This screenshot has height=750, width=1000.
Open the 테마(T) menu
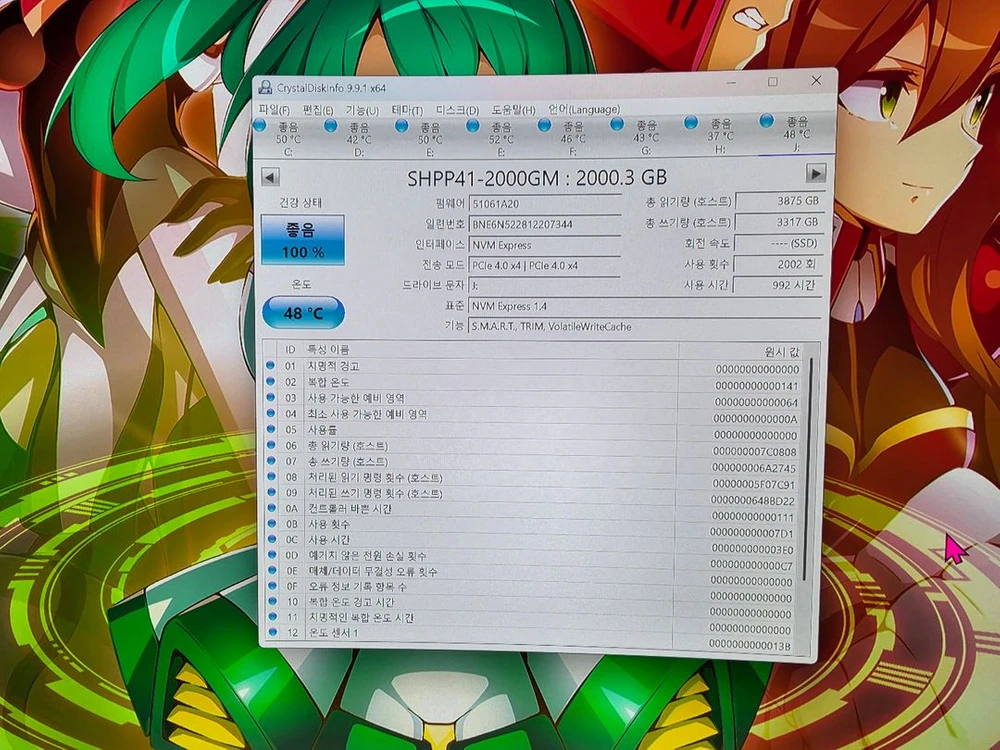407,110
